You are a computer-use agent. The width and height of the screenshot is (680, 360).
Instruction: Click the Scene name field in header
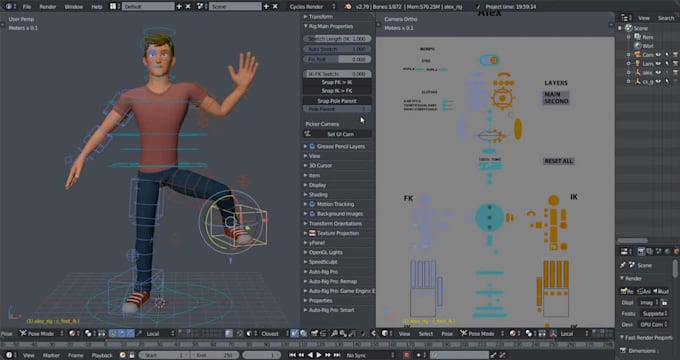tap(235, 7)
